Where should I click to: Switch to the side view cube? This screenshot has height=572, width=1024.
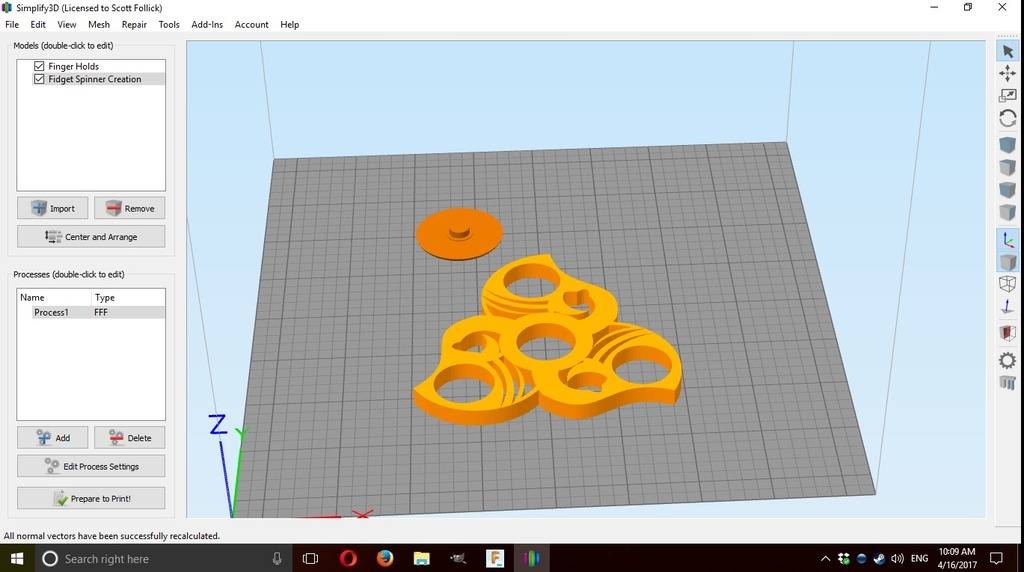point(1008,212)
